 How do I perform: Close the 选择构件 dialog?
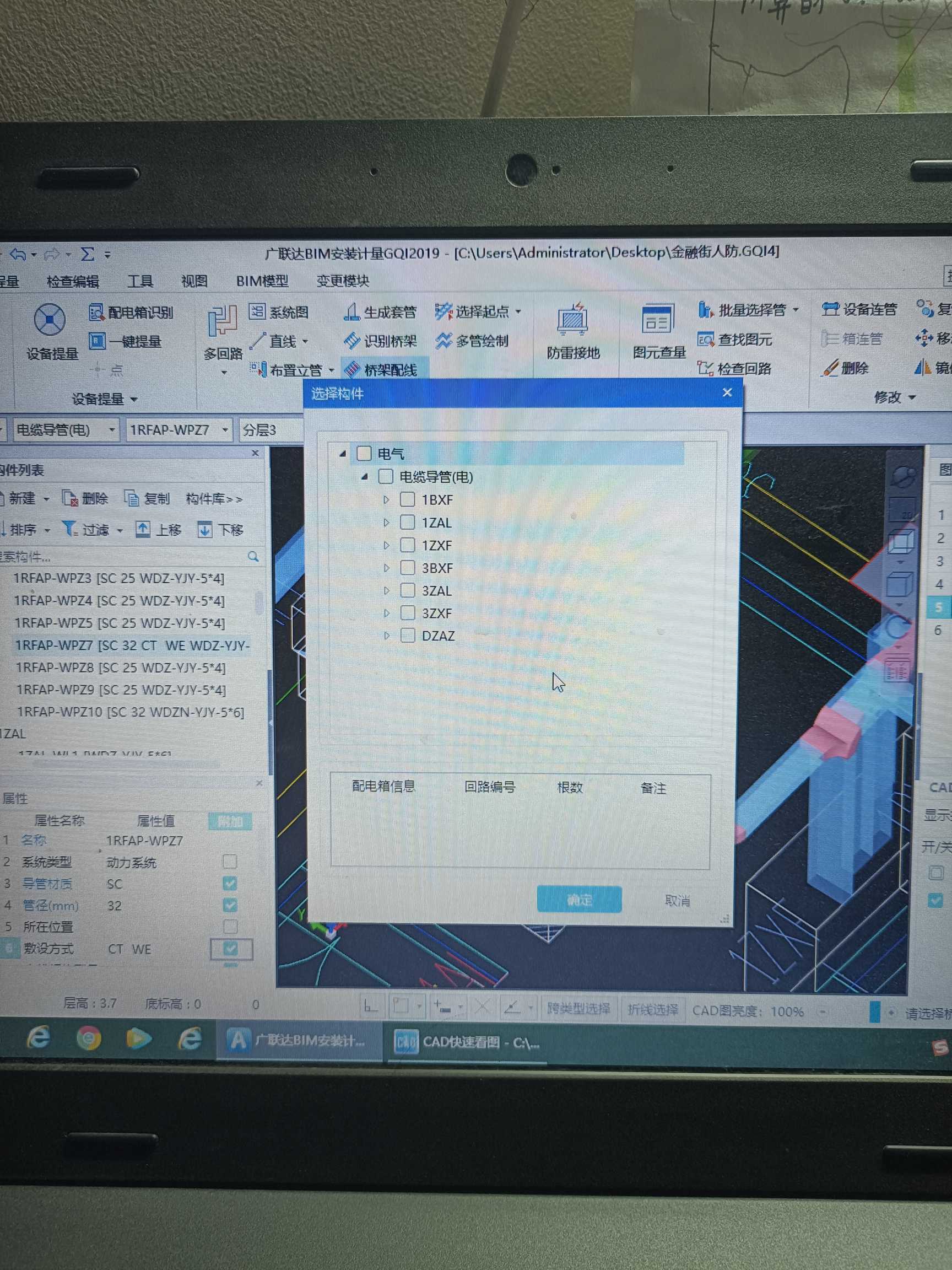[727, 392]
